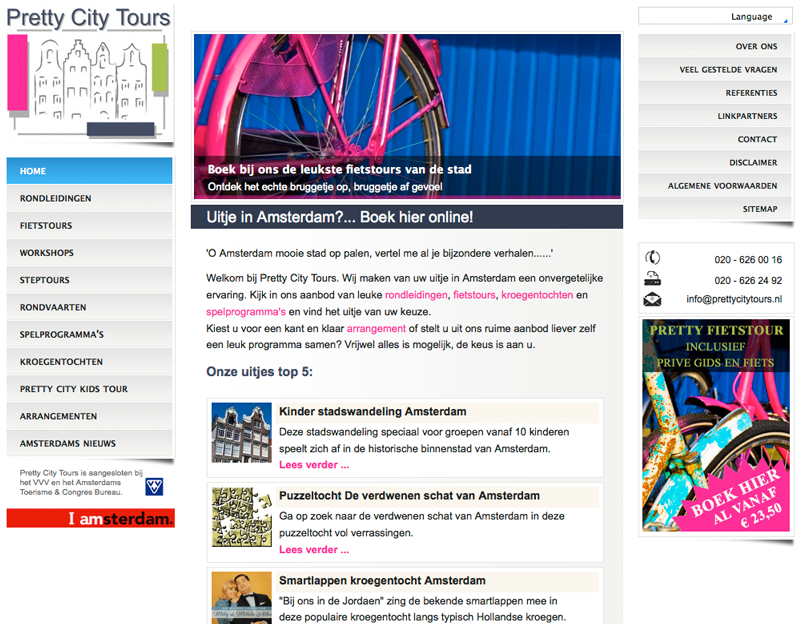This screenshot has width=800, height=624.
Task: Click the puzzle pieces thumbnail
Action: click(241, 517)
